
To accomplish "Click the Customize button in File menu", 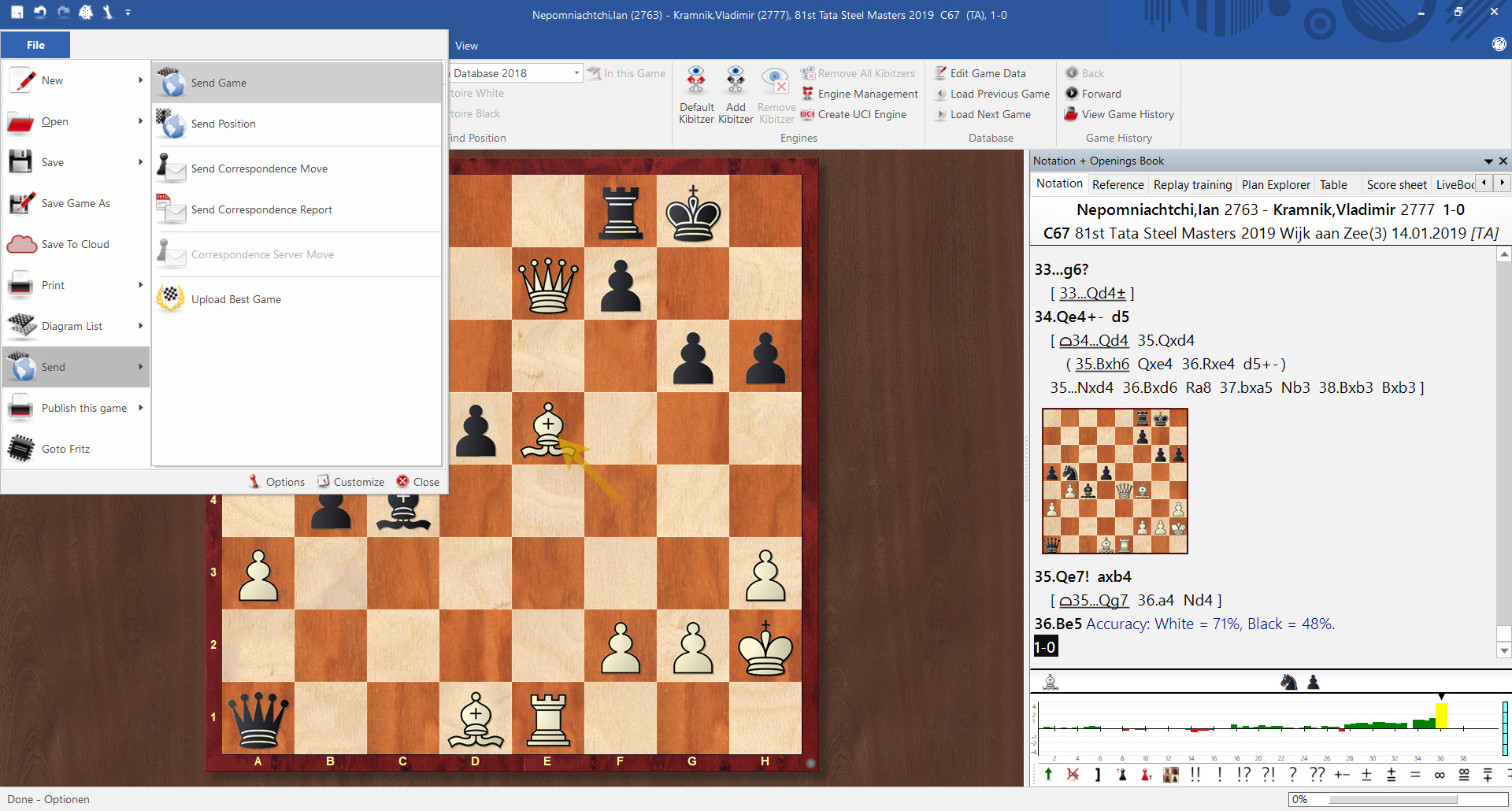I will click(350, 482).
